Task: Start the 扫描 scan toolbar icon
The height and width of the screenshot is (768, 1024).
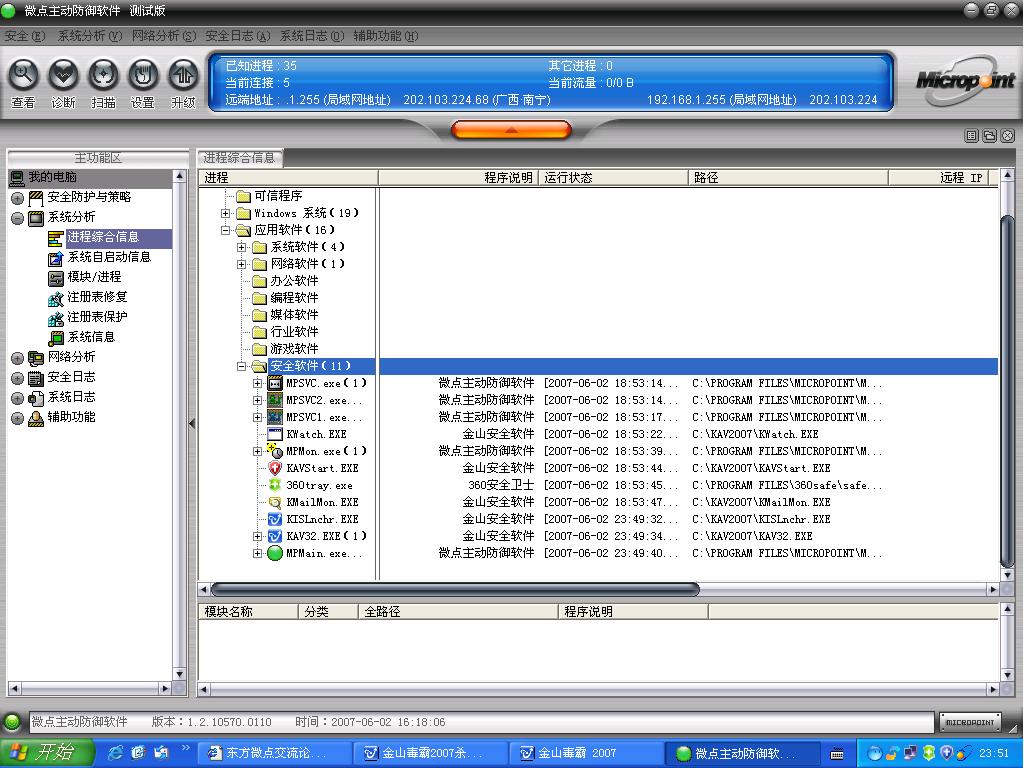Action: 103,76
